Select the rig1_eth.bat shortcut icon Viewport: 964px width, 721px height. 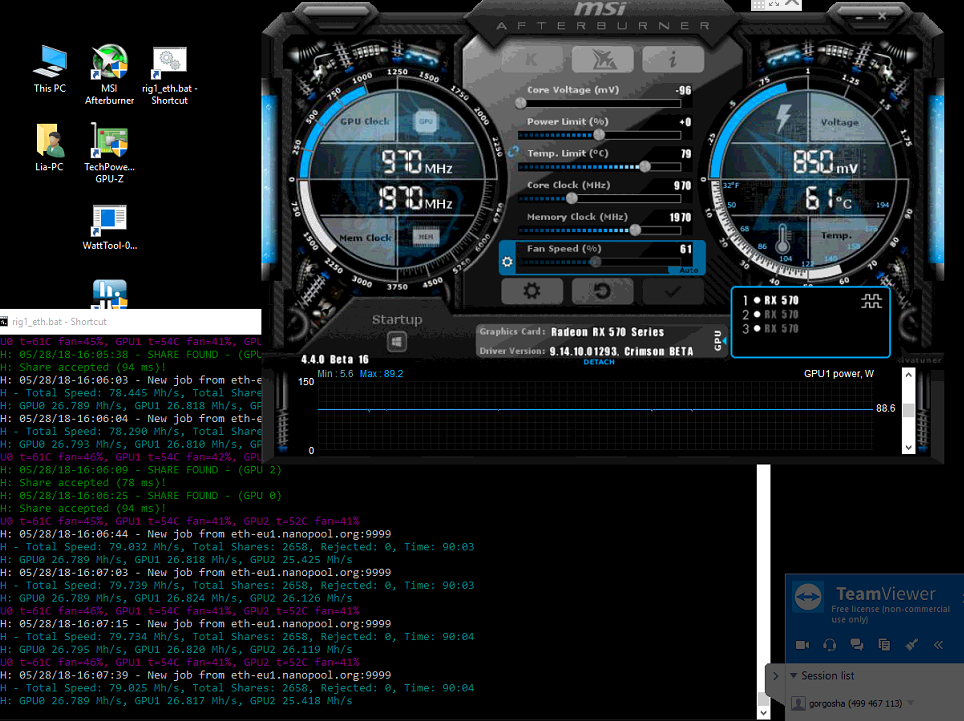170,76
